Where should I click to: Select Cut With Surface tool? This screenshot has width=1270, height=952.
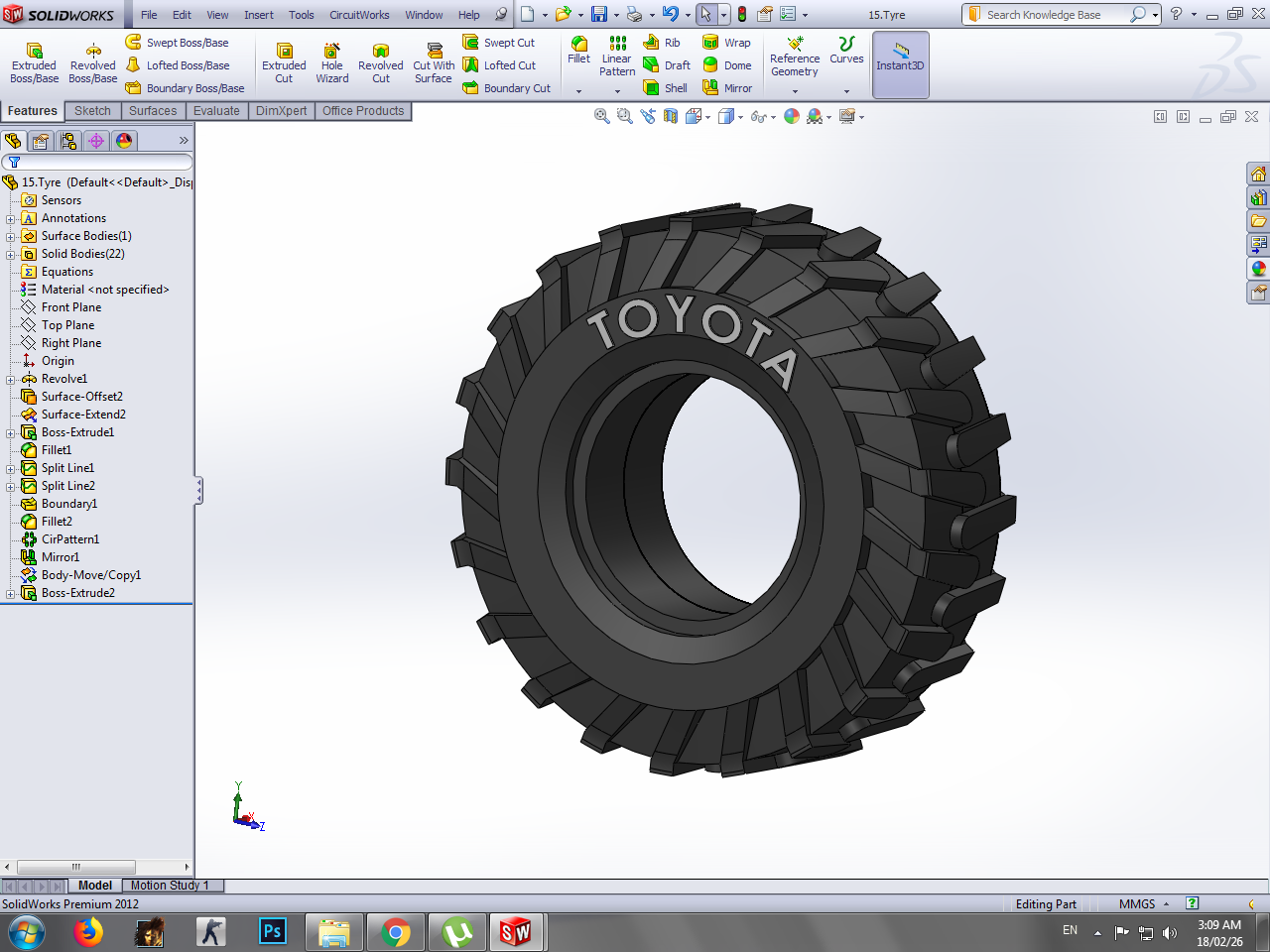point(434,63)
